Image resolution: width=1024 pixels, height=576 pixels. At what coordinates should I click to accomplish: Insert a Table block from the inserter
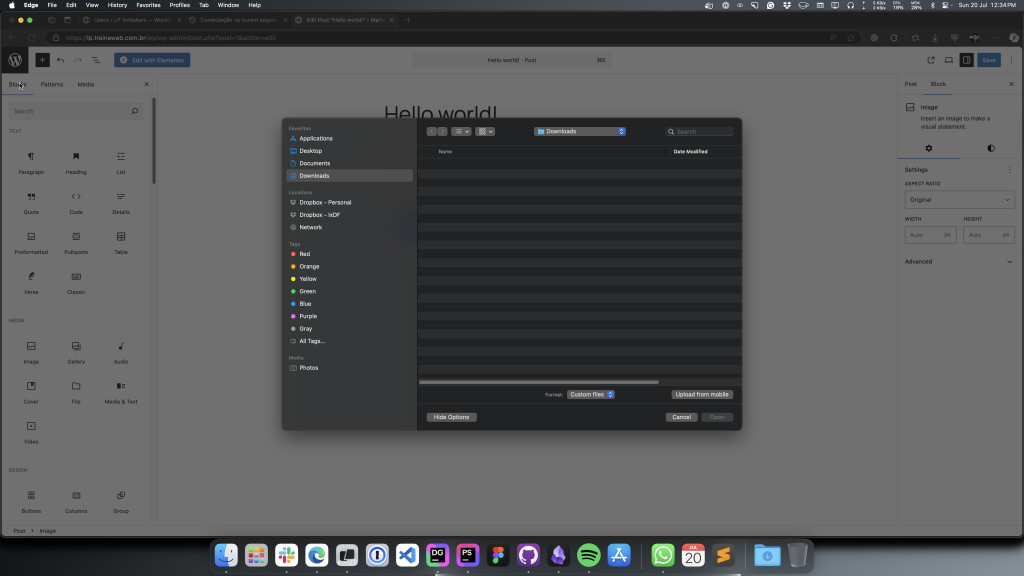pos(121,237)
